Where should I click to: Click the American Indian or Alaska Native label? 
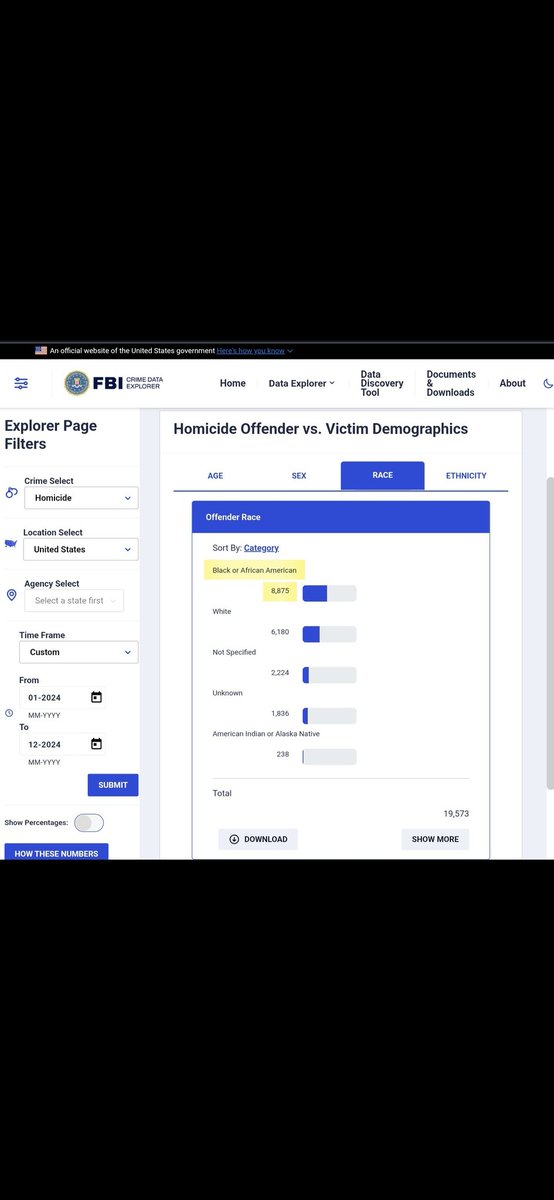pyautogui.click(x=266, y=734)
